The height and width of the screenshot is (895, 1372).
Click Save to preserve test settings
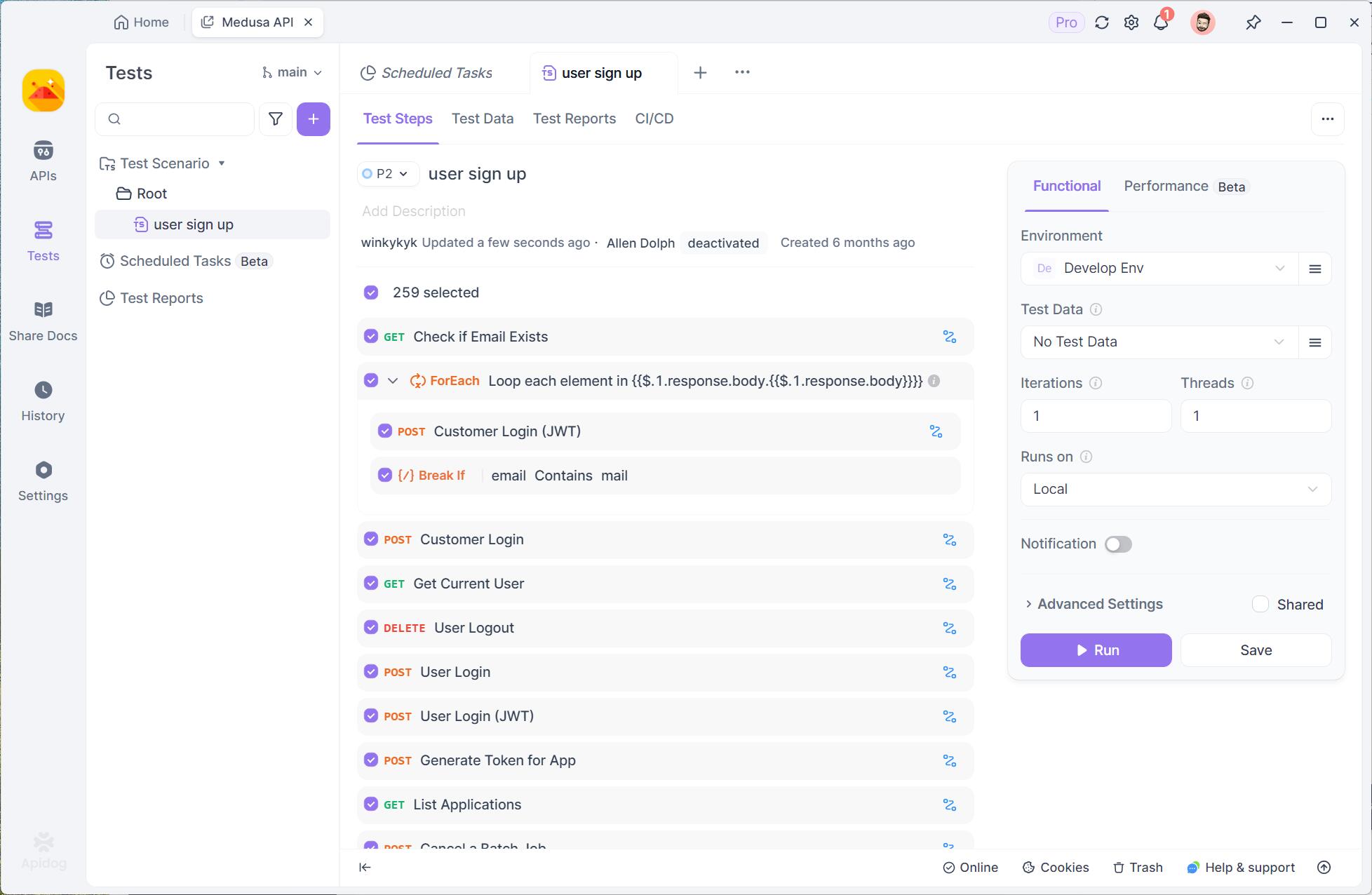(x=1256, y=649)
